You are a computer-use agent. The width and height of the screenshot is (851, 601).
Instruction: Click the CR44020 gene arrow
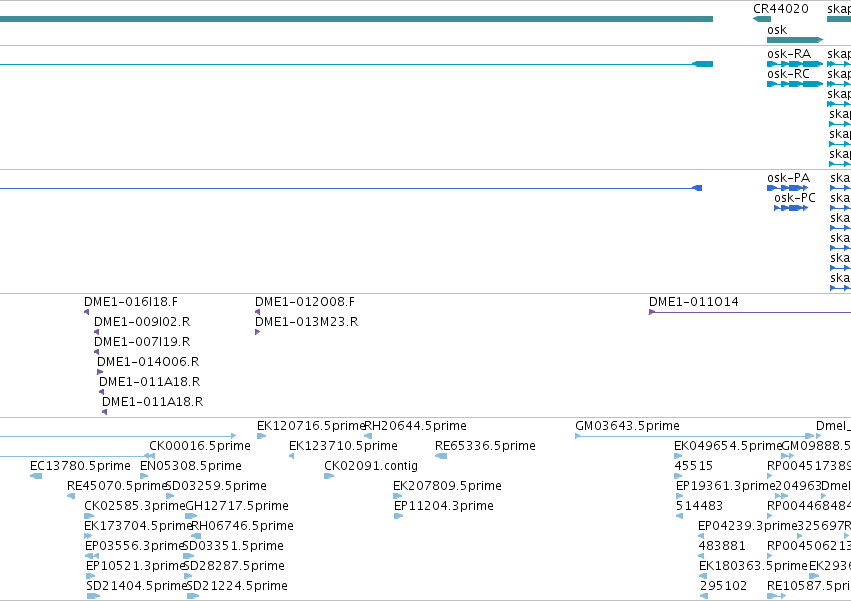761,19
